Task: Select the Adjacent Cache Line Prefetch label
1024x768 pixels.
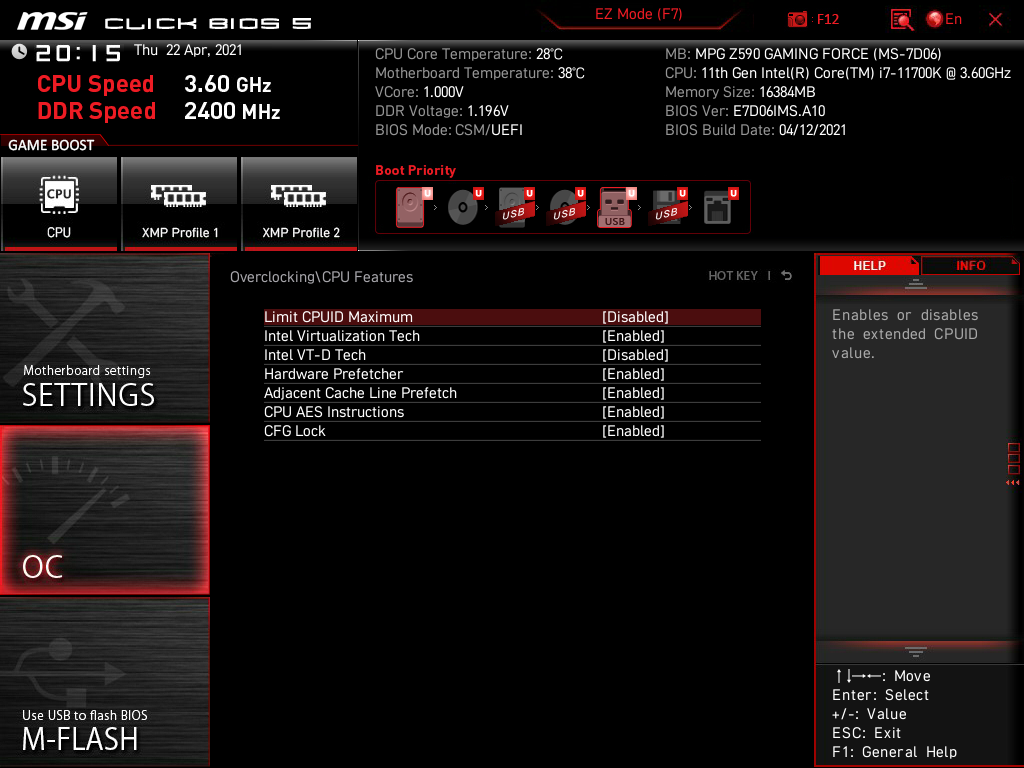Action: pos(360,392)
